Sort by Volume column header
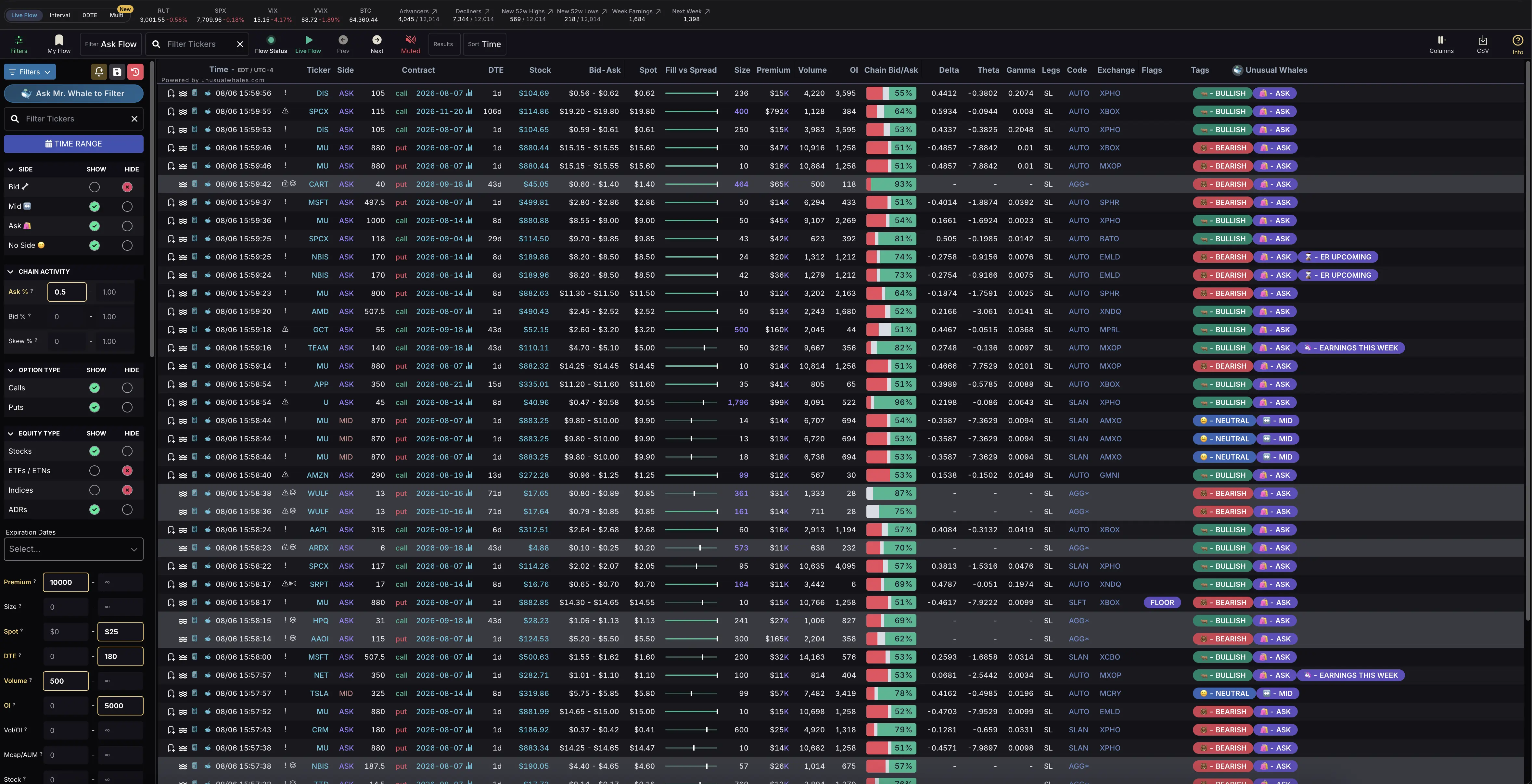Screen dimensions: 1532x784 [812, 70]
